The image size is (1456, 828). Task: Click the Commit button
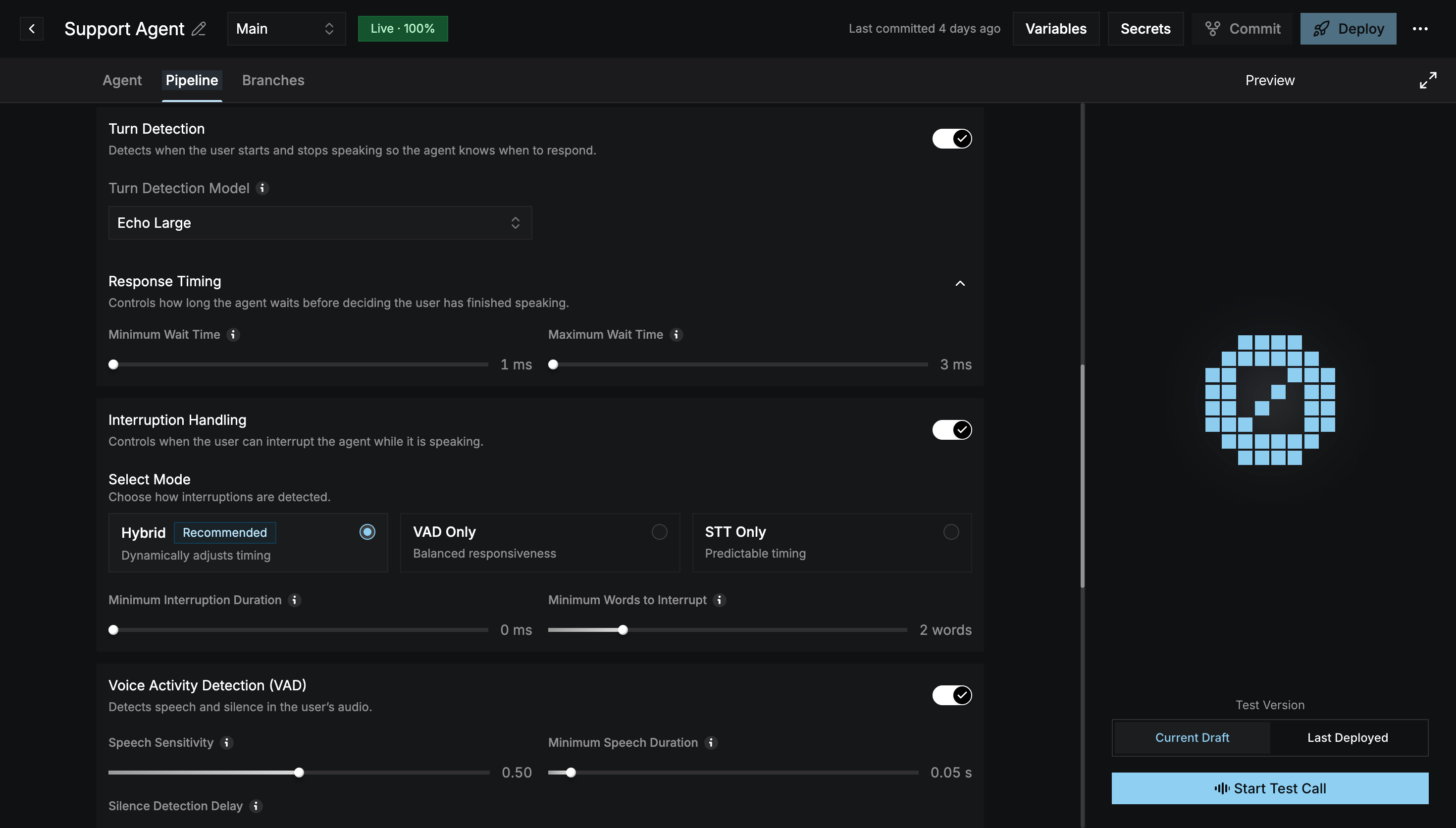pyautogui.click(x=1242, y=28)
